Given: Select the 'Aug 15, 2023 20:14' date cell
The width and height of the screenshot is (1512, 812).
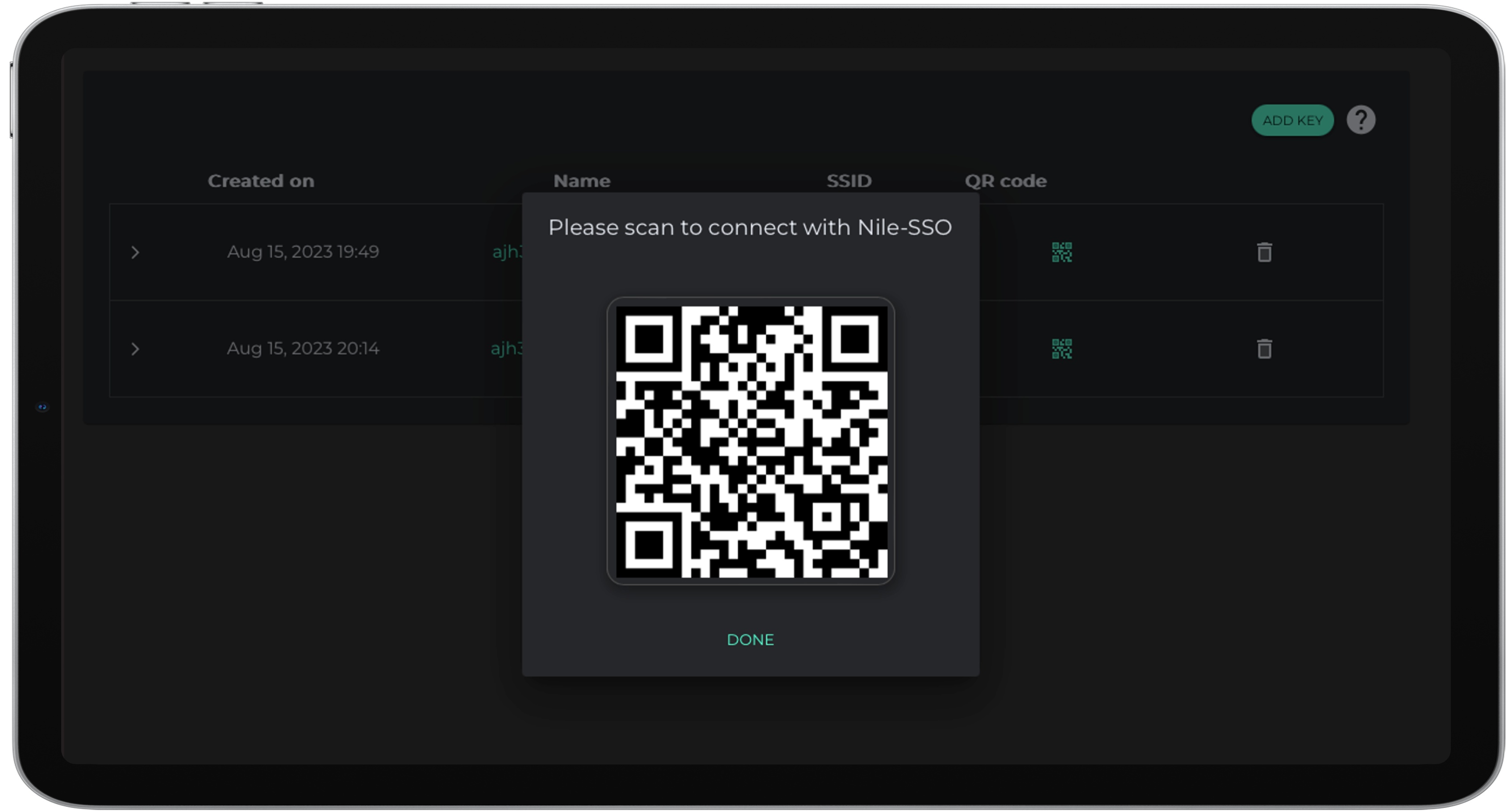Looking at the screenshot, I should [x=303, y=349].
